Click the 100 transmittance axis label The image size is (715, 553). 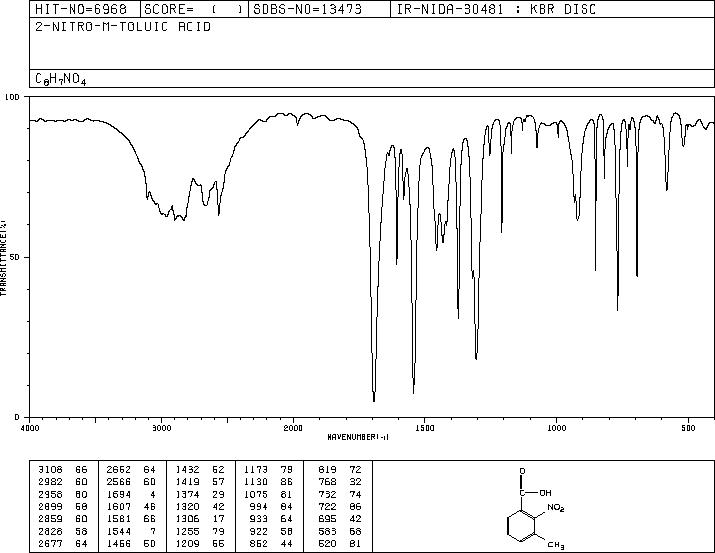coord(13,97)
